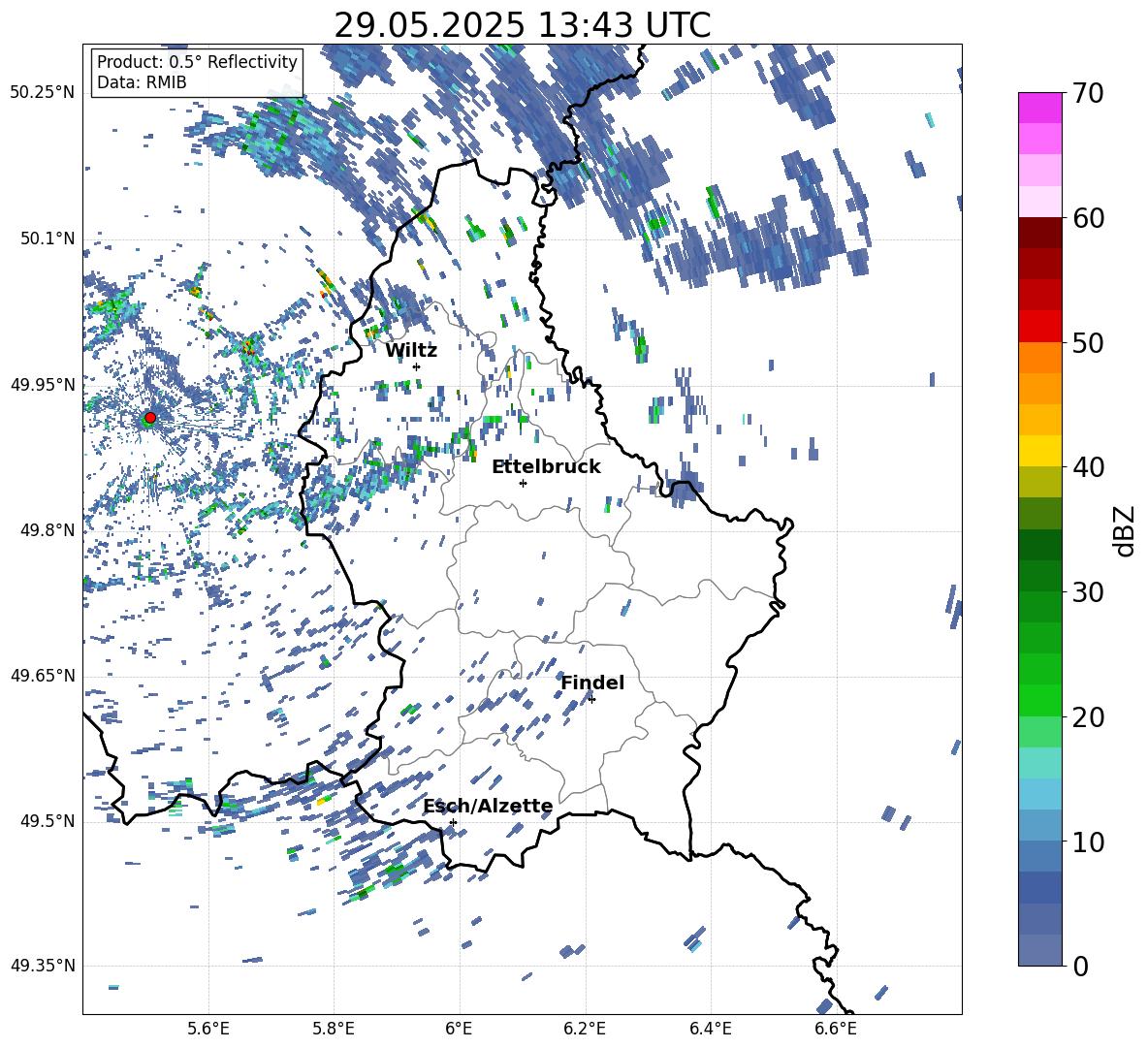Click the Wiltz city label
This screenshot has height=1048, width=1148.
click(411, 350)
